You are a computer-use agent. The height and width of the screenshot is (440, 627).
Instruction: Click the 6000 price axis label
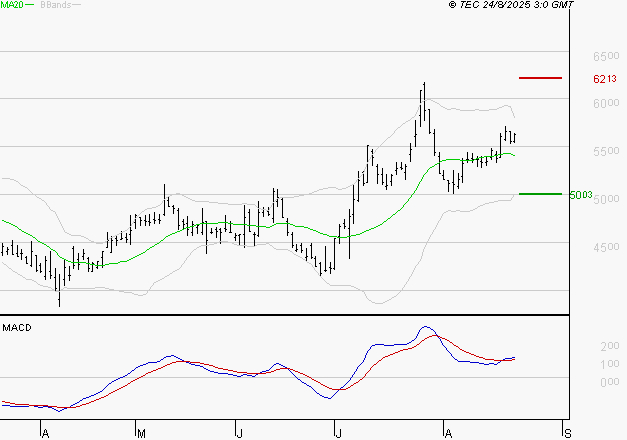click(x=606, y=103)
